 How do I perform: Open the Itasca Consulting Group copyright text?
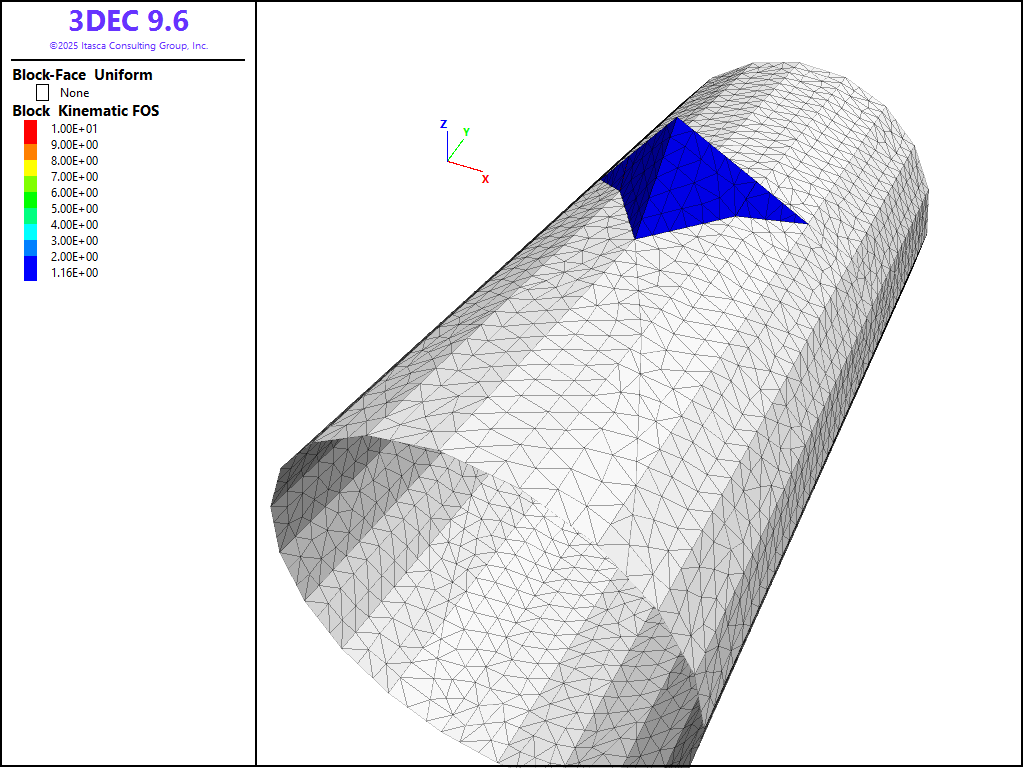[x=128, y=46]
